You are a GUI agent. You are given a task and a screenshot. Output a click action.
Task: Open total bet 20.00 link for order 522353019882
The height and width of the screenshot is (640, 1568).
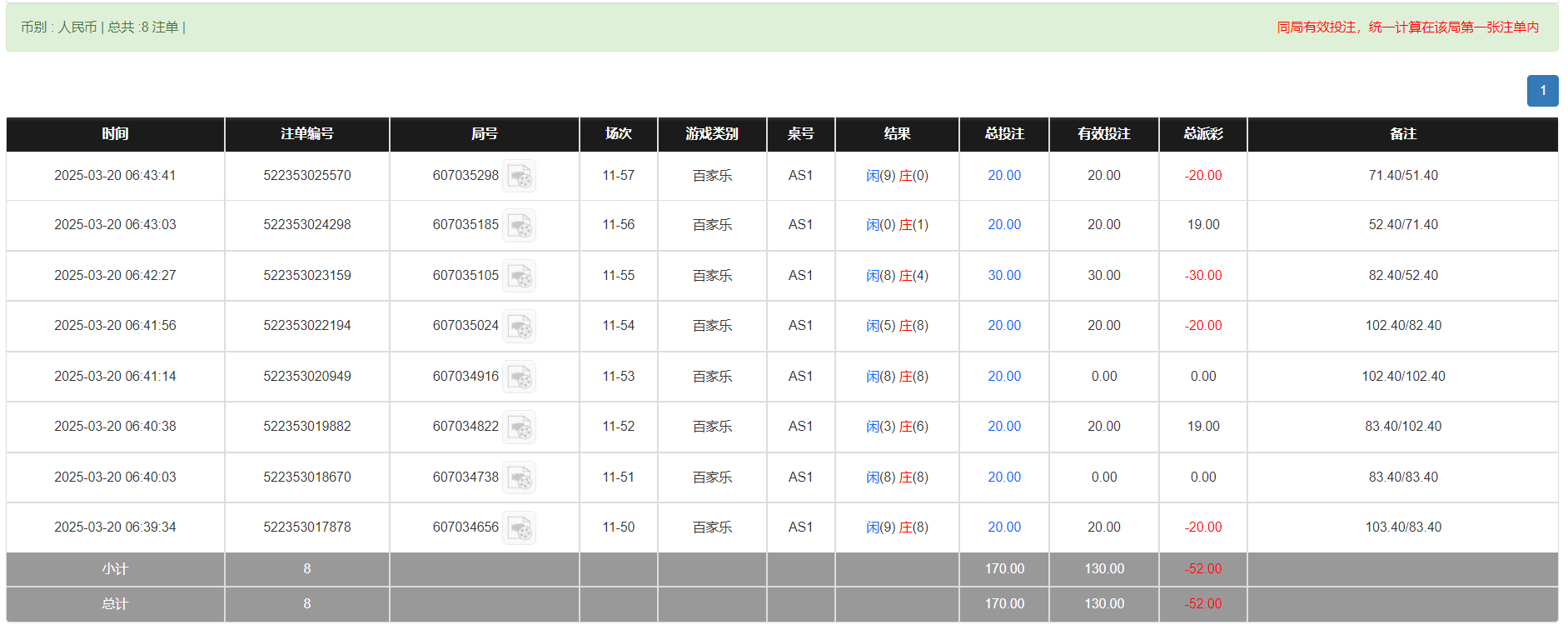[x=1004, y=427]
